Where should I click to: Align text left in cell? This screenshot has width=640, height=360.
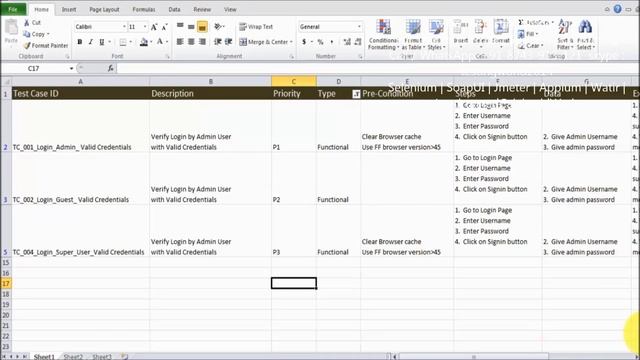[180, 42]
